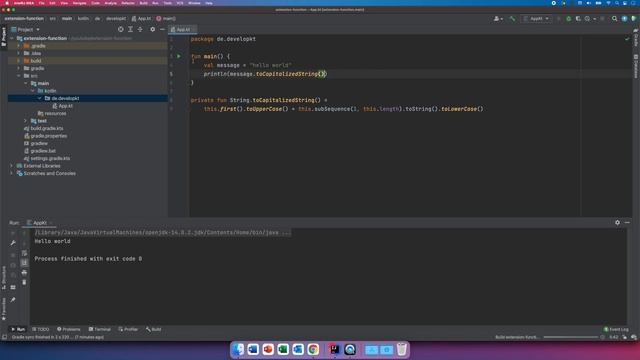Click the build progress bar in status bar

(571, 337)
